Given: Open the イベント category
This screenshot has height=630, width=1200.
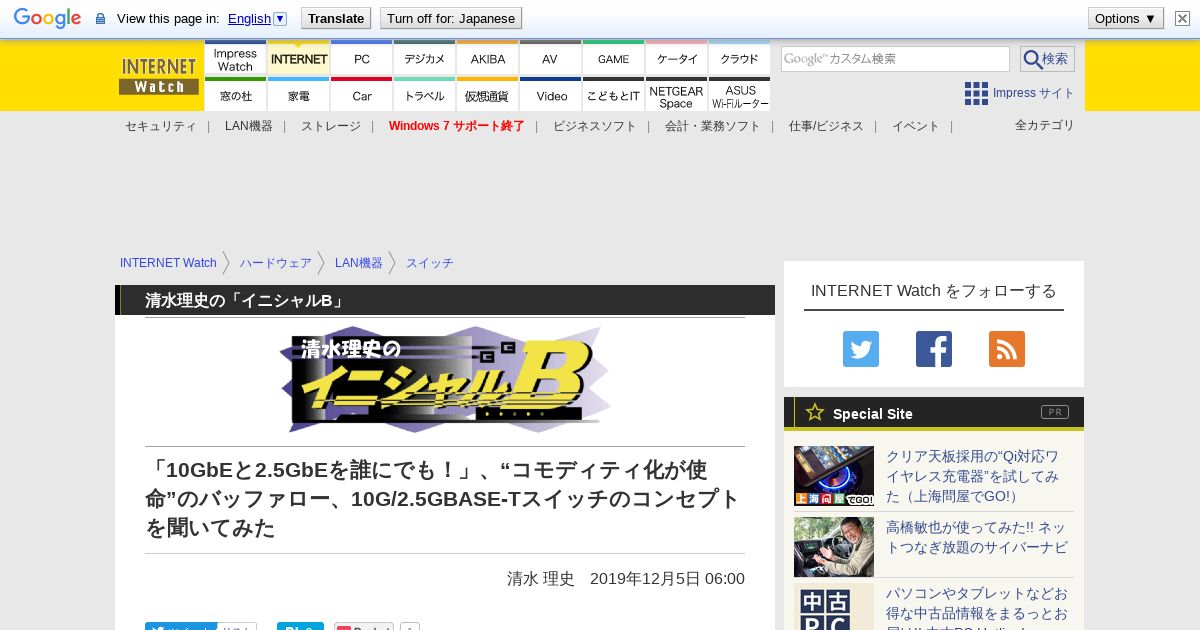Looking at the screenshot, I should [916, 126].
